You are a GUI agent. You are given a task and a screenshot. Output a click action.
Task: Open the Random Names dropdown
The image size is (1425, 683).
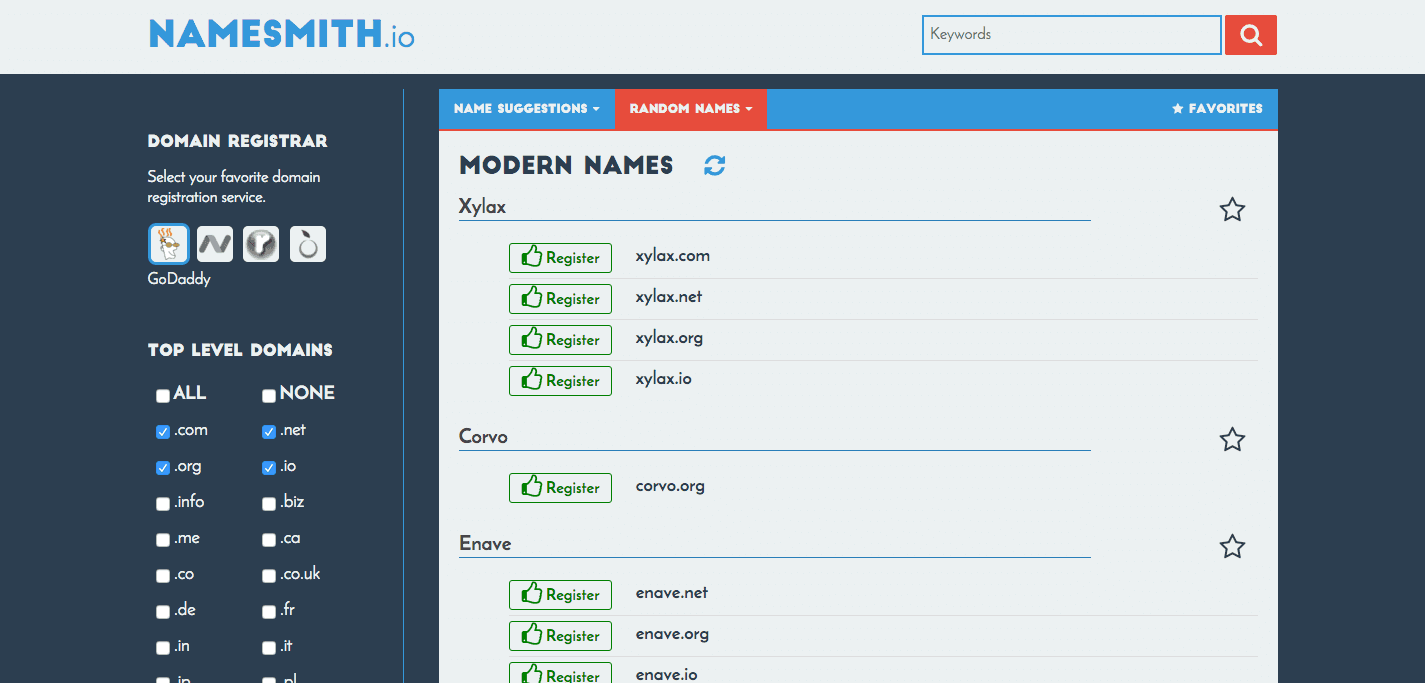point(691,109)
